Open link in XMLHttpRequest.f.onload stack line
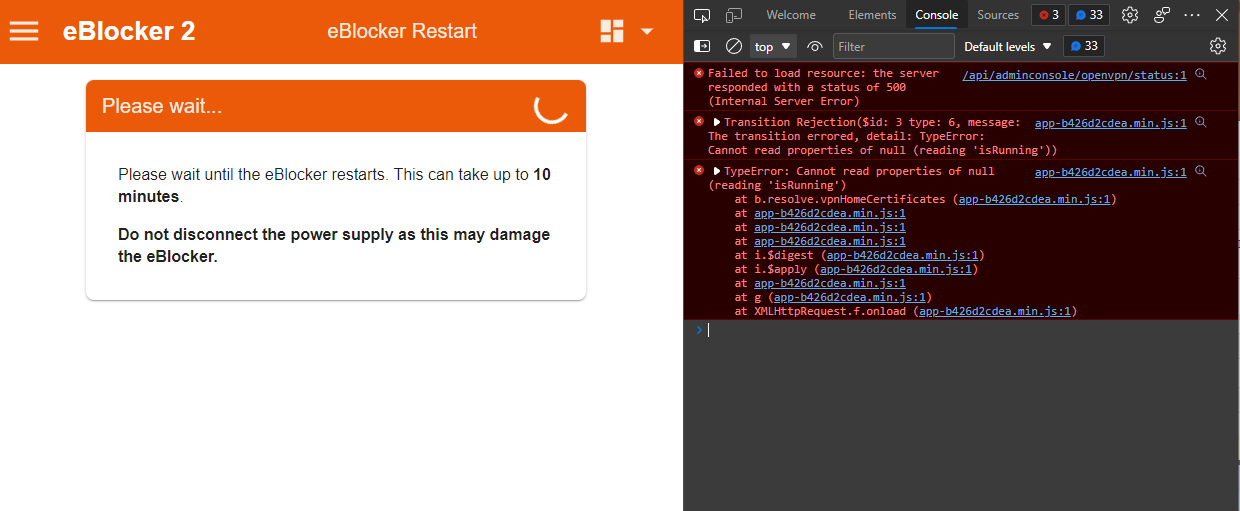The width and height of the screenshot is (1240, 511). (x=995, y=311)
